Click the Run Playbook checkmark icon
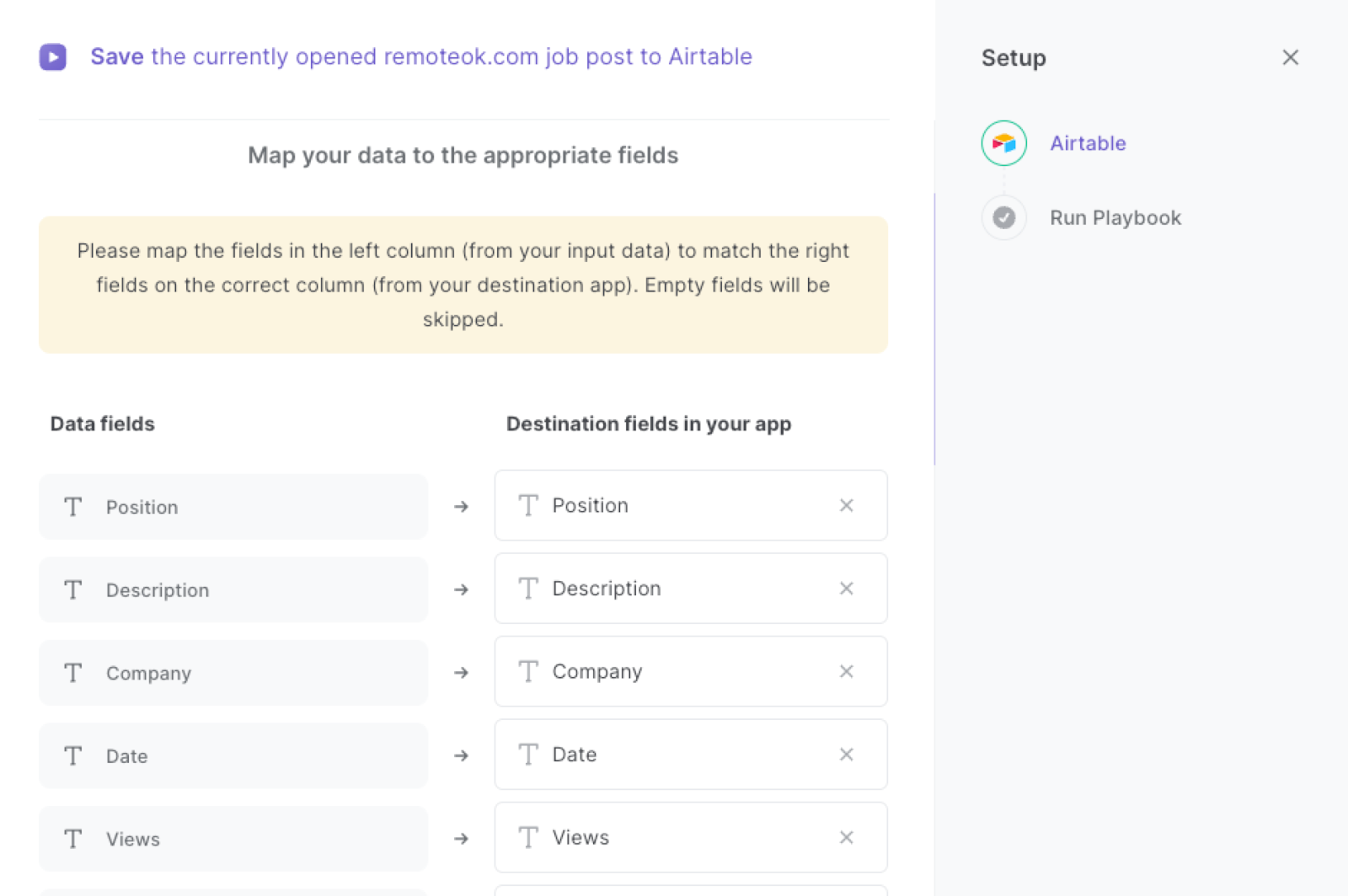 click(x=1003, y=217)
